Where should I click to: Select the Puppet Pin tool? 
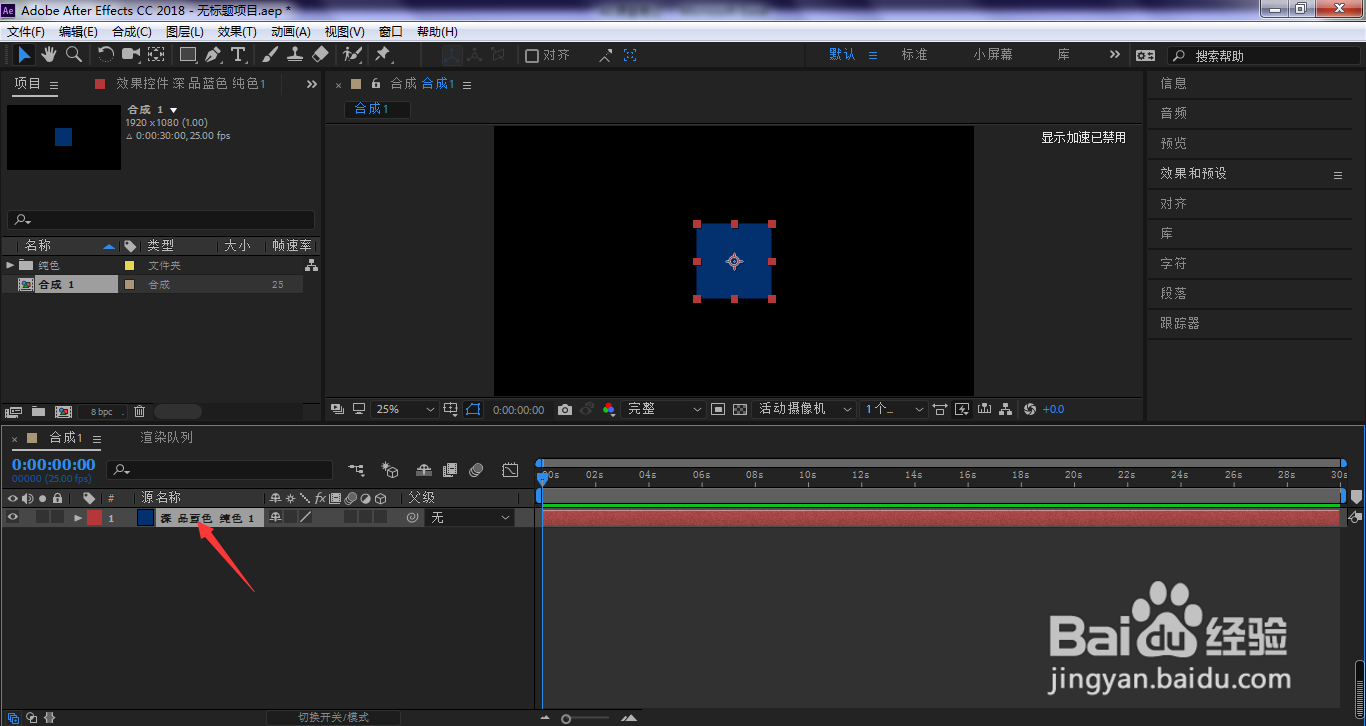(x=383, y=55)
